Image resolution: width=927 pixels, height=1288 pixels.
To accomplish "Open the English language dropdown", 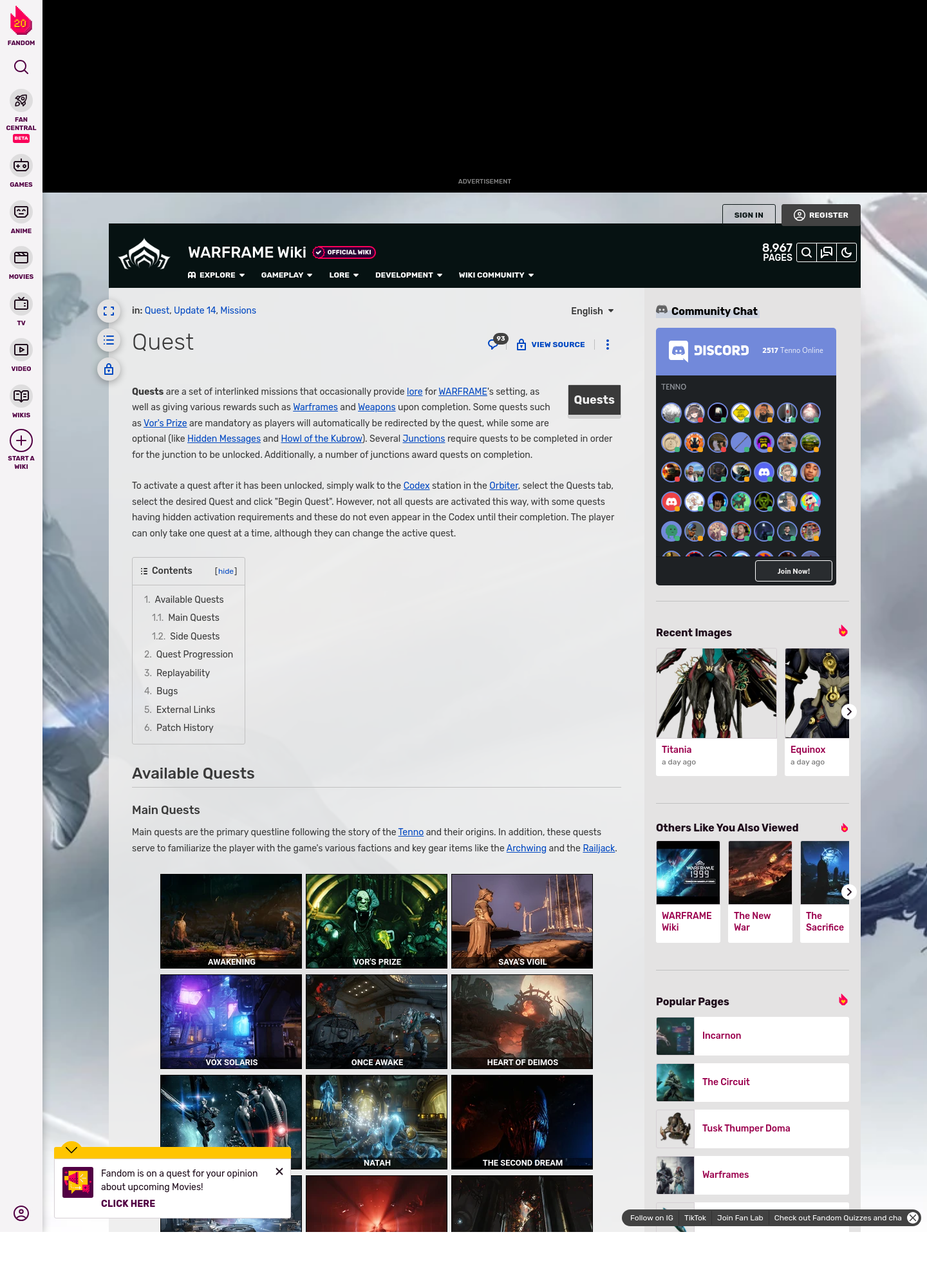I will click(592, 311).
